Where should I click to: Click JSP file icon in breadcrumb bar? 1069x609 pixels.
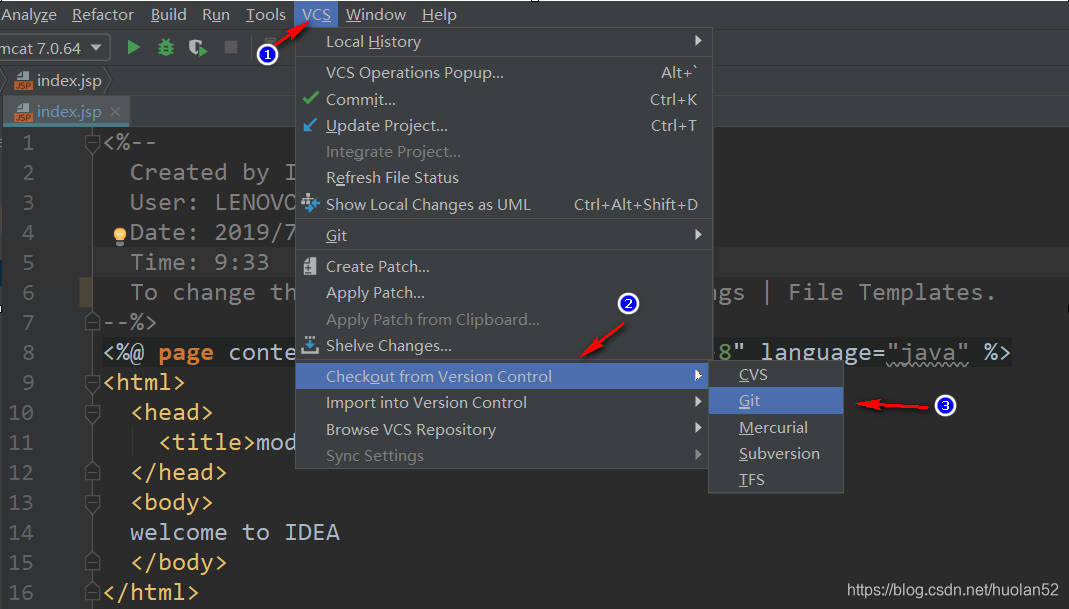24,80
